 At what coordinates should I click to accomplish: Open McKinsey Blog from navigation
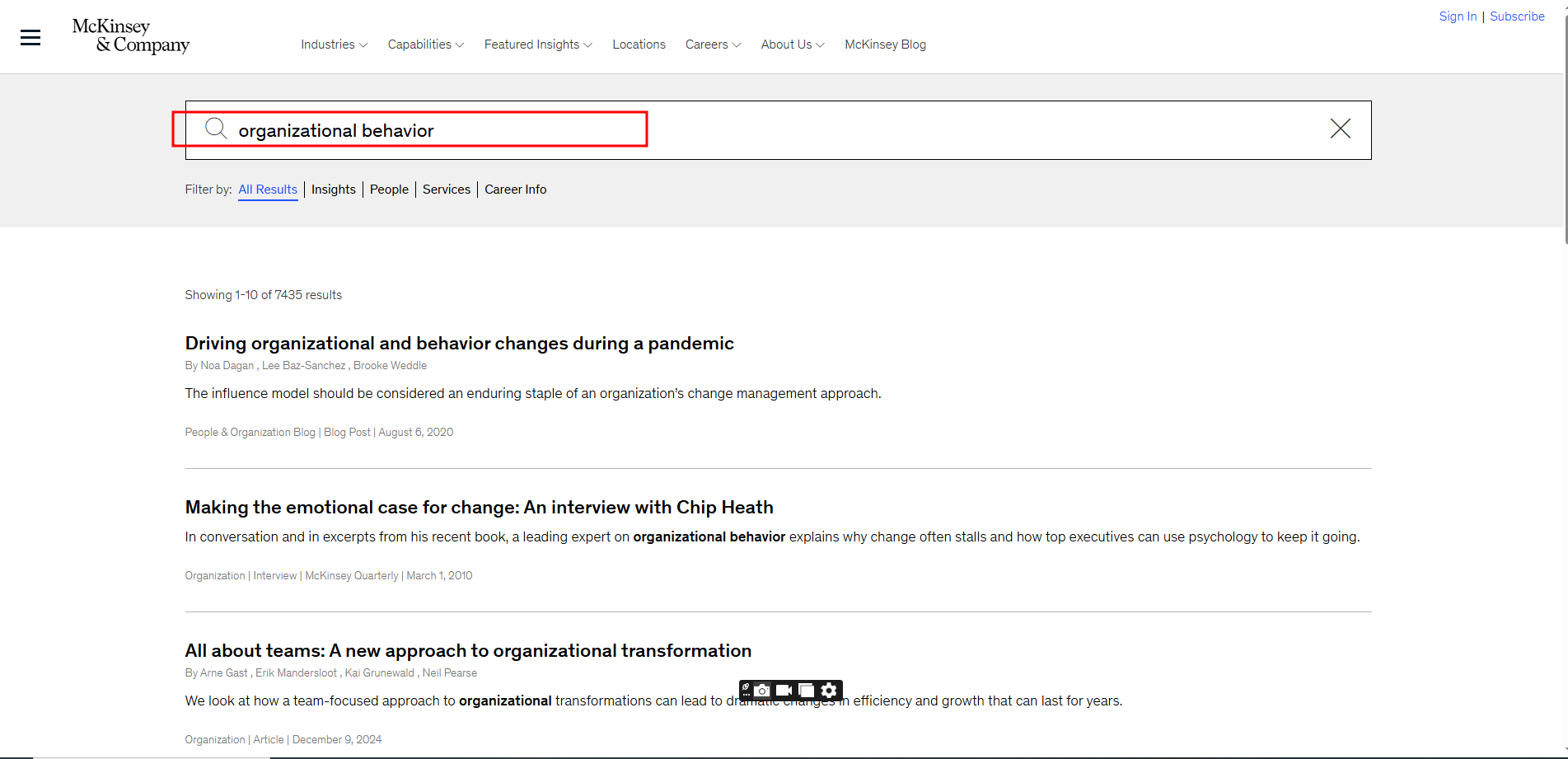point(885,45)
